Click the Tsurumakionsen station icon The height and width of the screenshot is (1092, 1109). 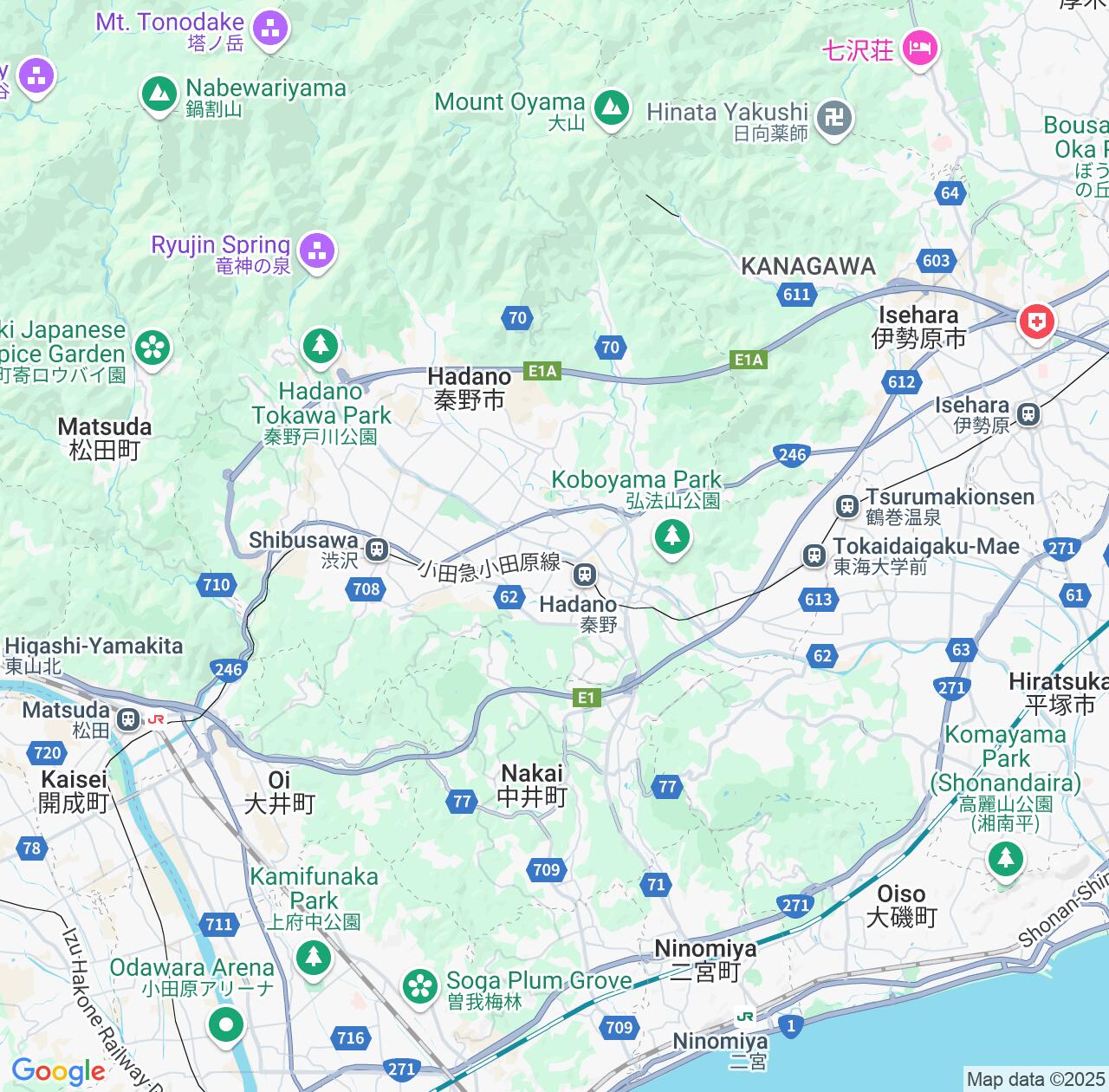[x=847, y=505]
